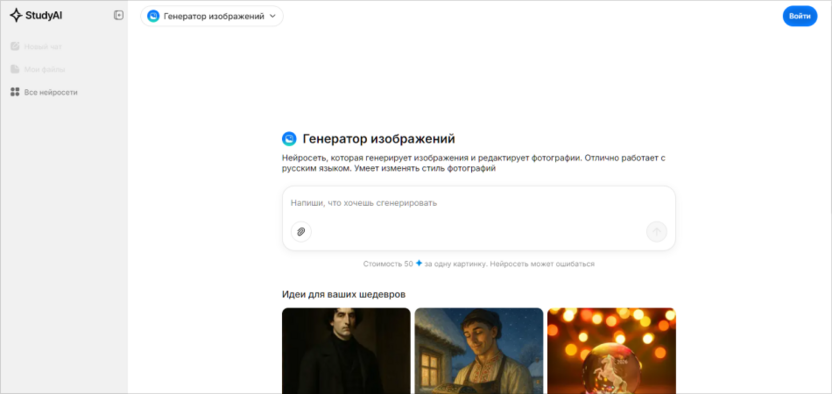Click the blue star cost icon
This screenshot has width=832, height=394.
[419, 263]
